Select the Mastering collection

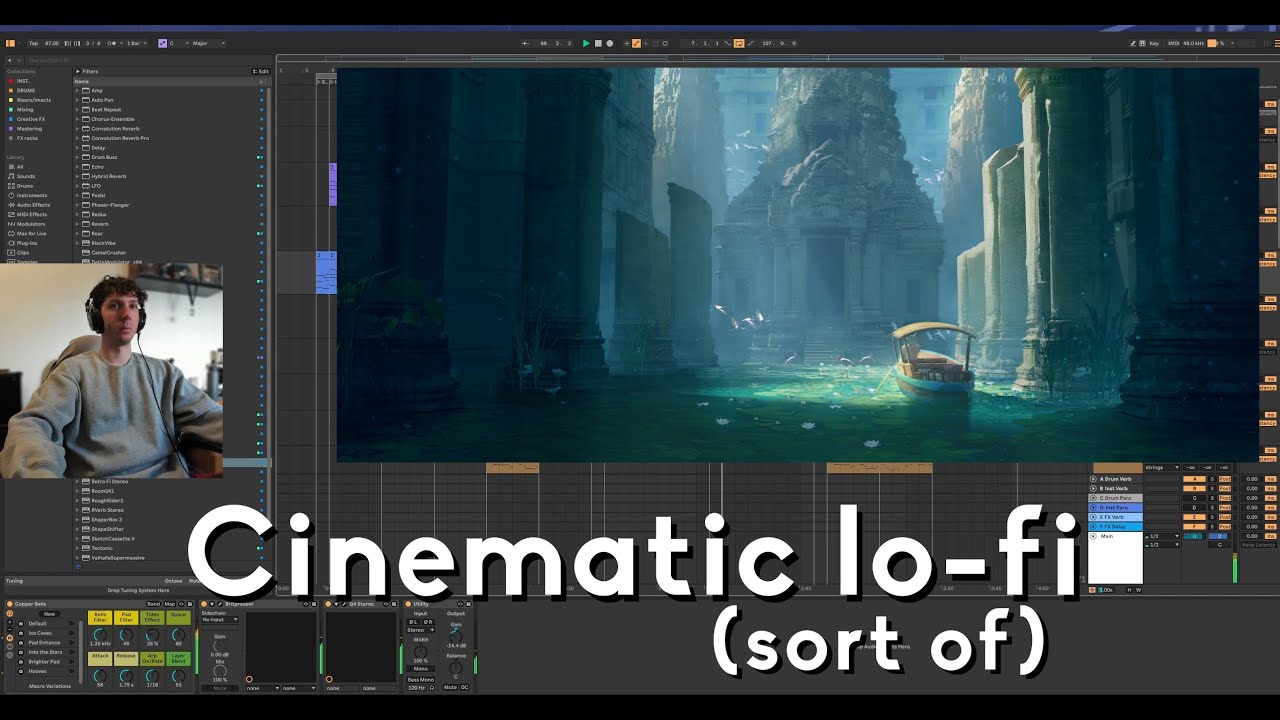[29, 129]
